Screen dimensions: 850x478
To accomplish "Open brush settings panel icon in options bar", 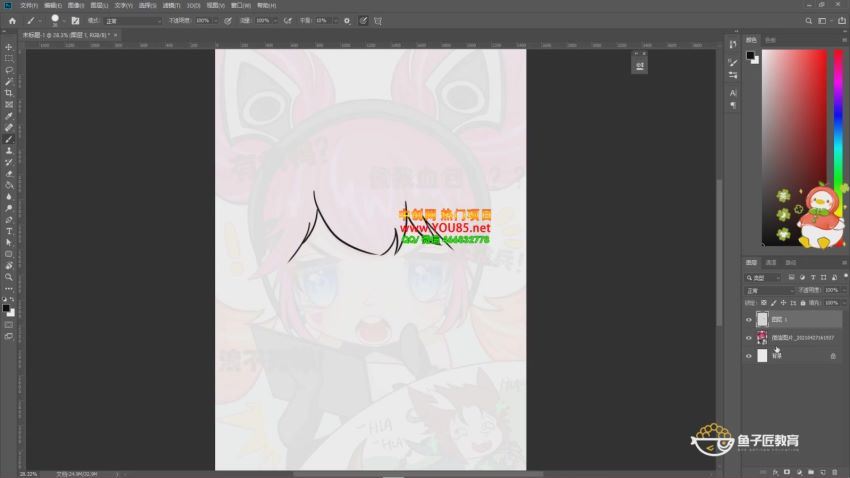I will pyautogui.click(x=75, y=20).
